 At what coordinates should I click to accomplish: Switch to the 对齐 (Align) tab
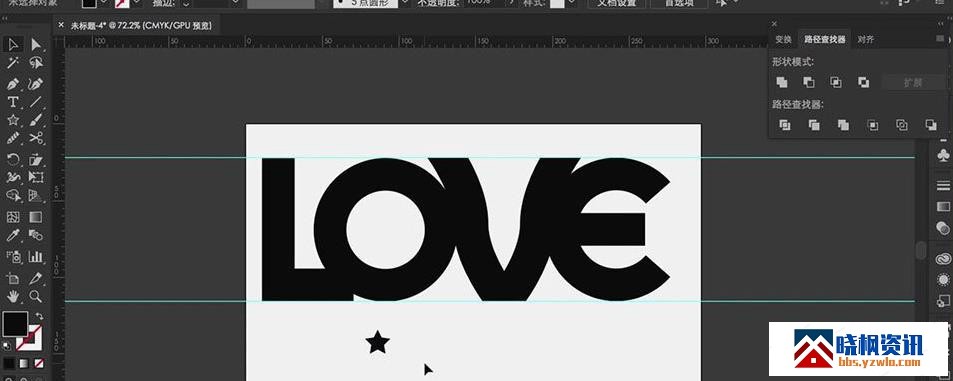[865, 39]
